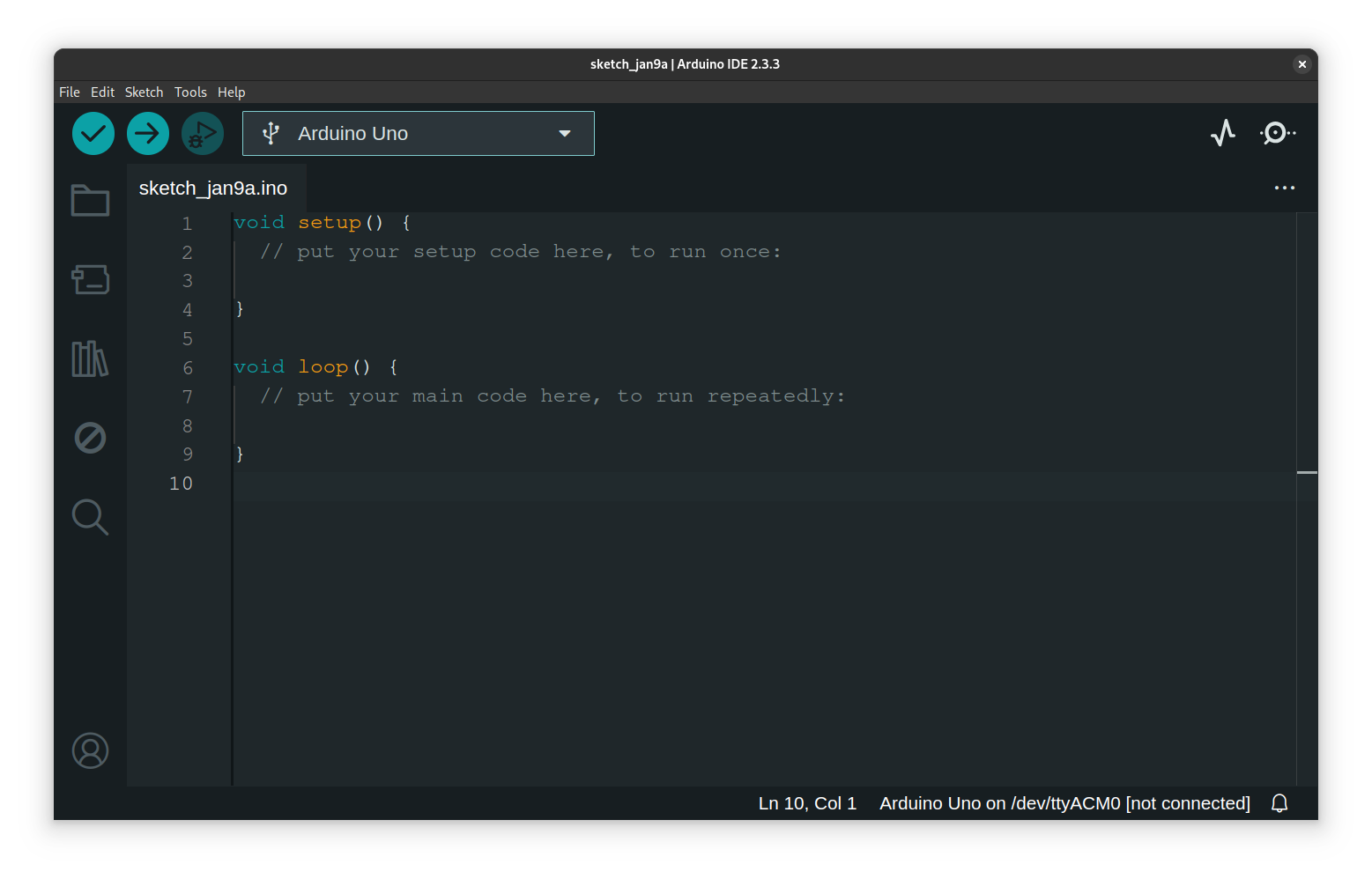Select the sketch_jan9a.ino tab
This screenshot has height=879, width=1372.
(214, 188)
